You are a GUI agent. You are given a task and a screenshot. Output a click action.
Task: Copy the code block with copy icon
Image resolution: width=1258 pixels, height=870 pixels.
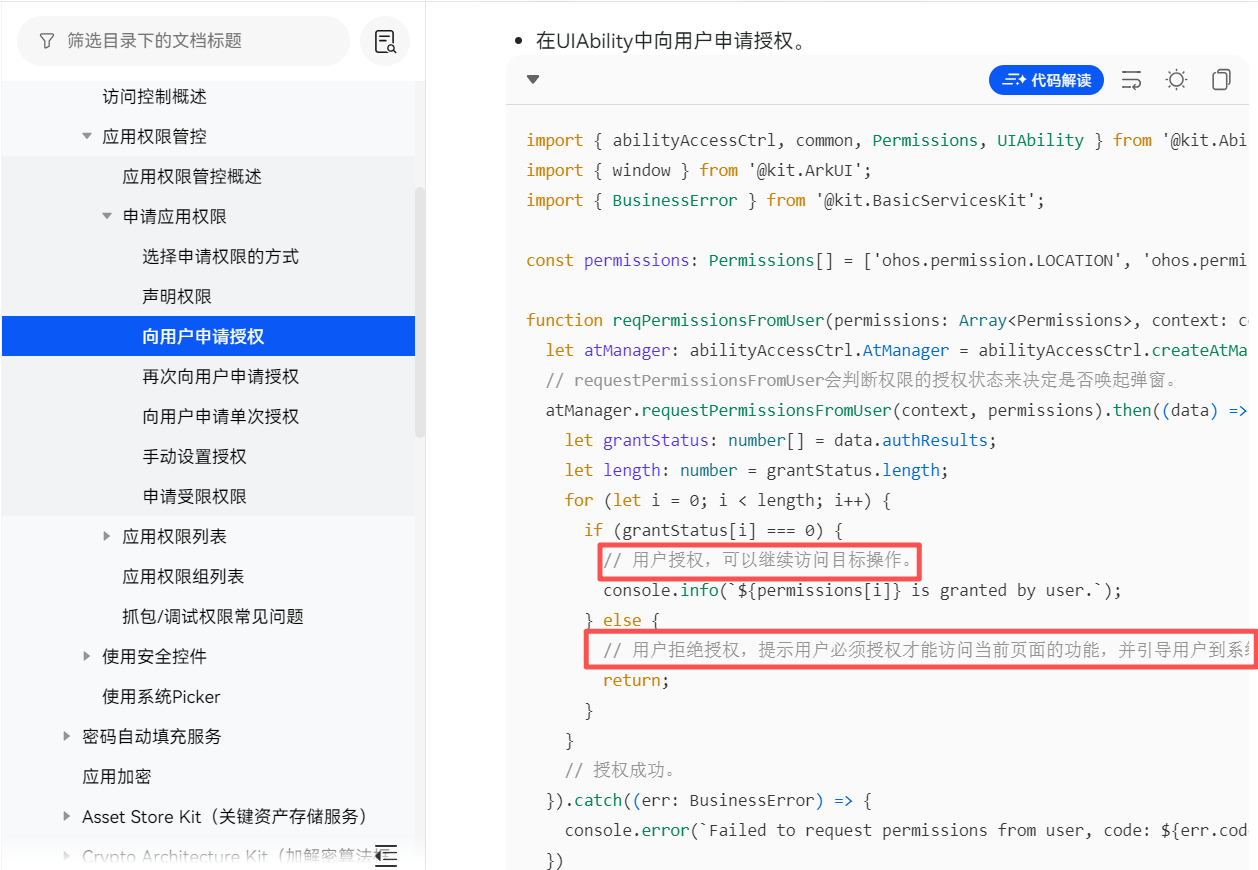1221,80
